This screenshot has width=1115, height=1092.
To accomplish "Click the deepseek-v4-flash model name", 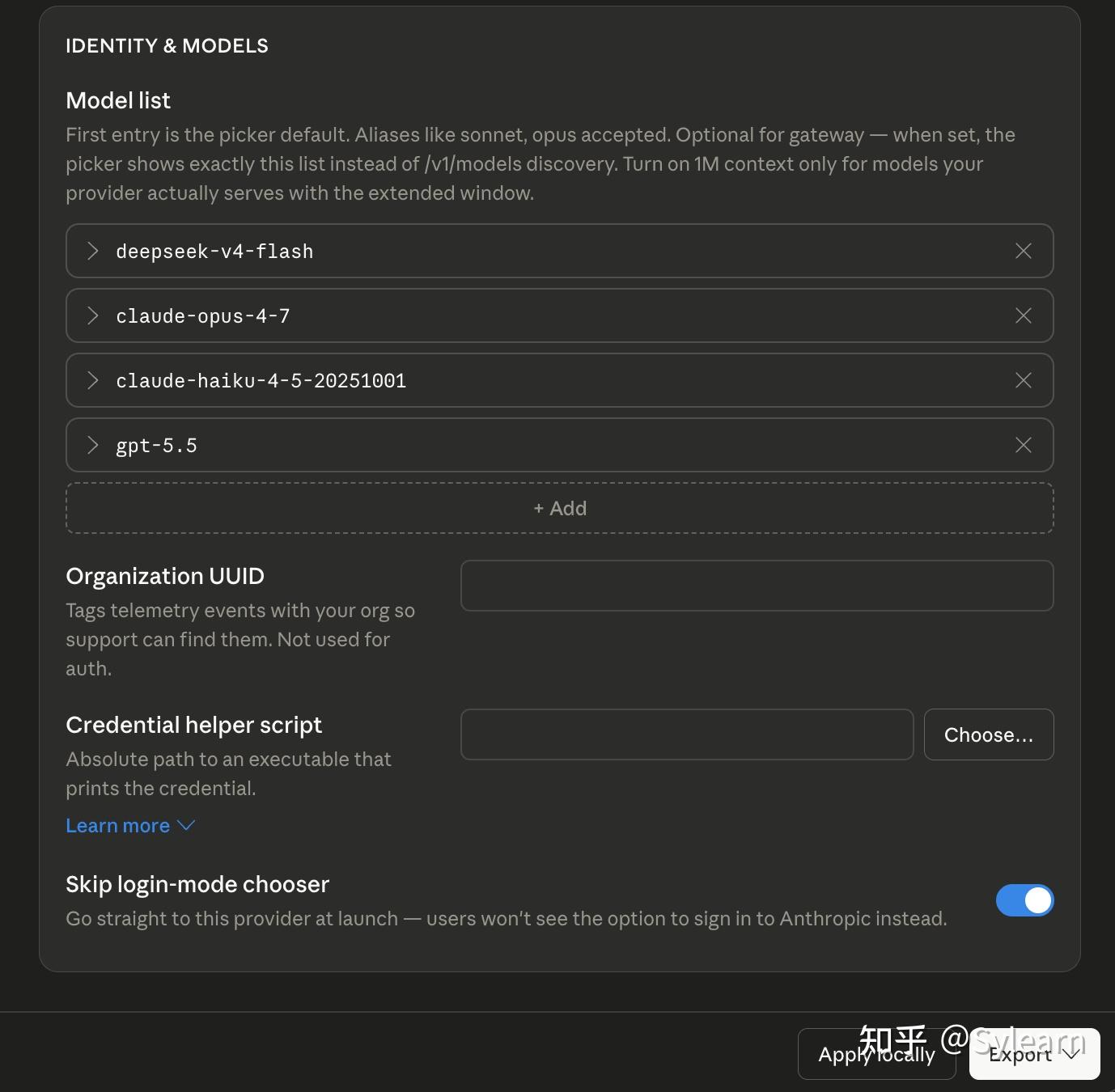I will (x=214, y=252).
